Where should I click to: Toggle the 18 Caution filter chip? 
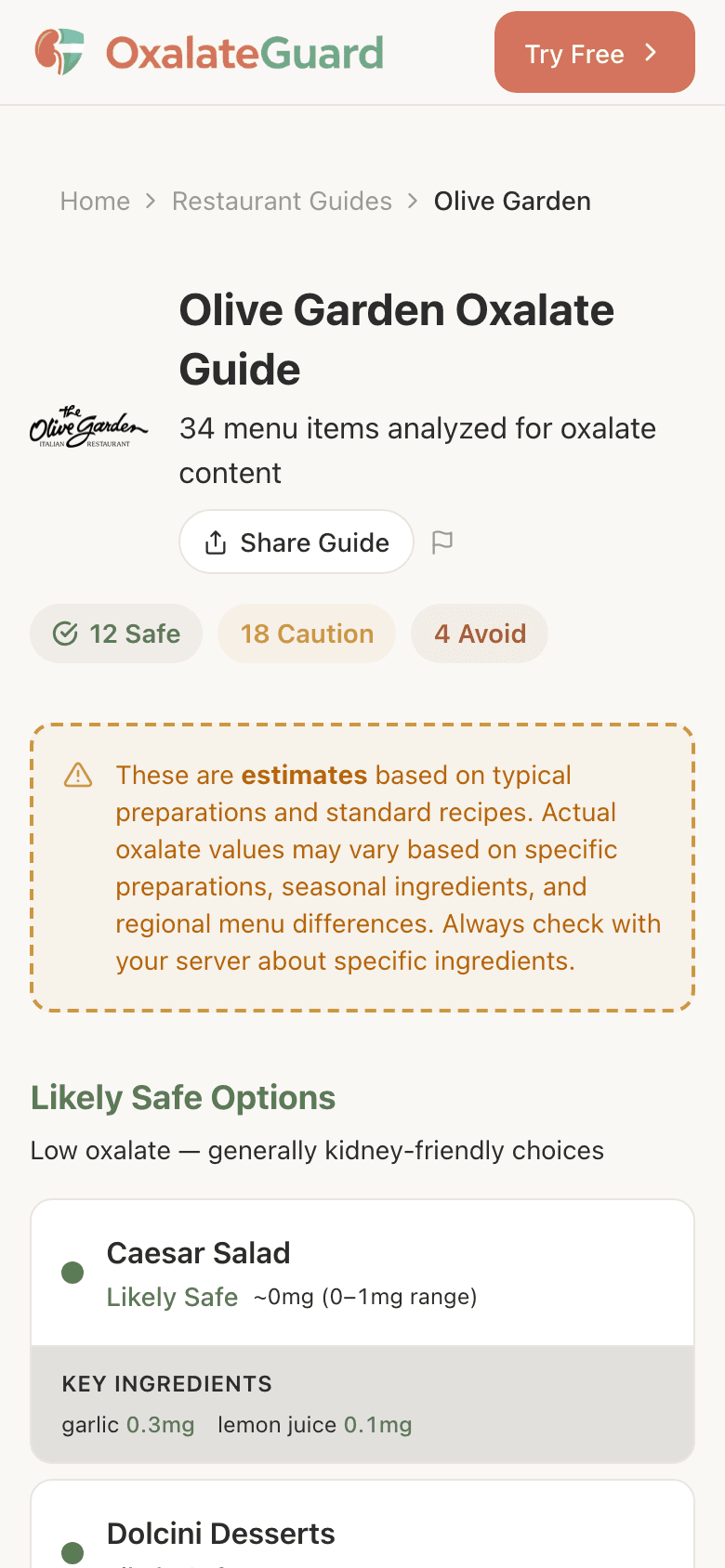click(306, 634)
